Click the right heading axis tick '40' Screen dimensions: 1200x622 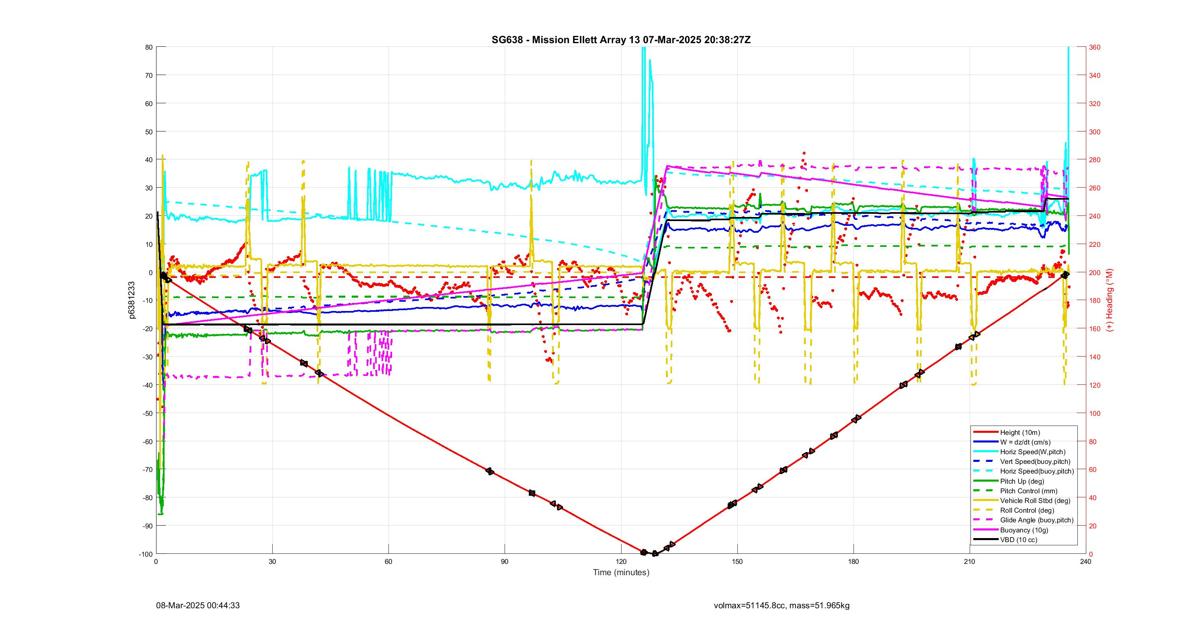[1093, 497]
